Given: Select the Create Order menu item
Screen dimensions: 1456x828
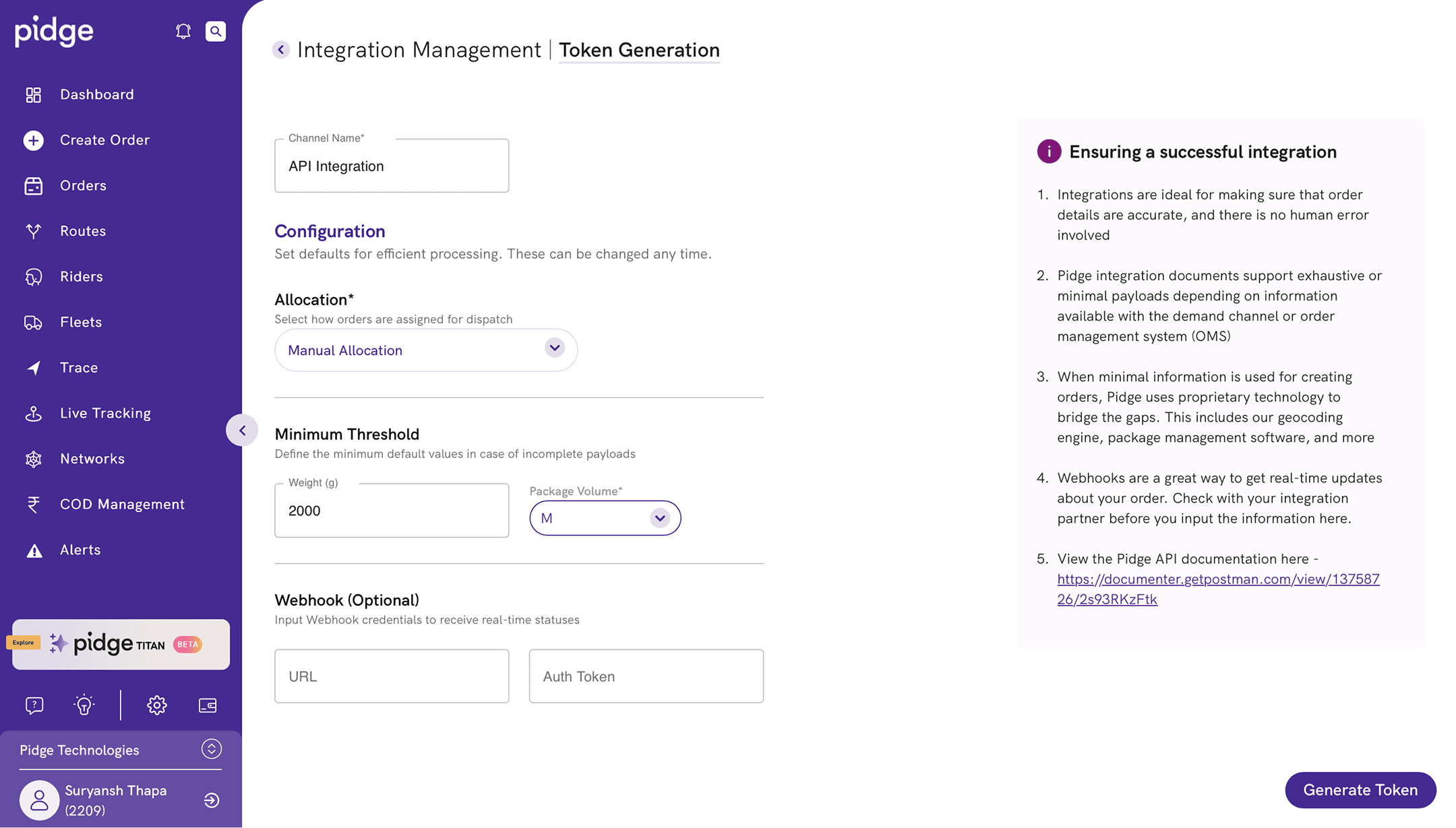Looking at the screenshot, I should pos(104,140).
